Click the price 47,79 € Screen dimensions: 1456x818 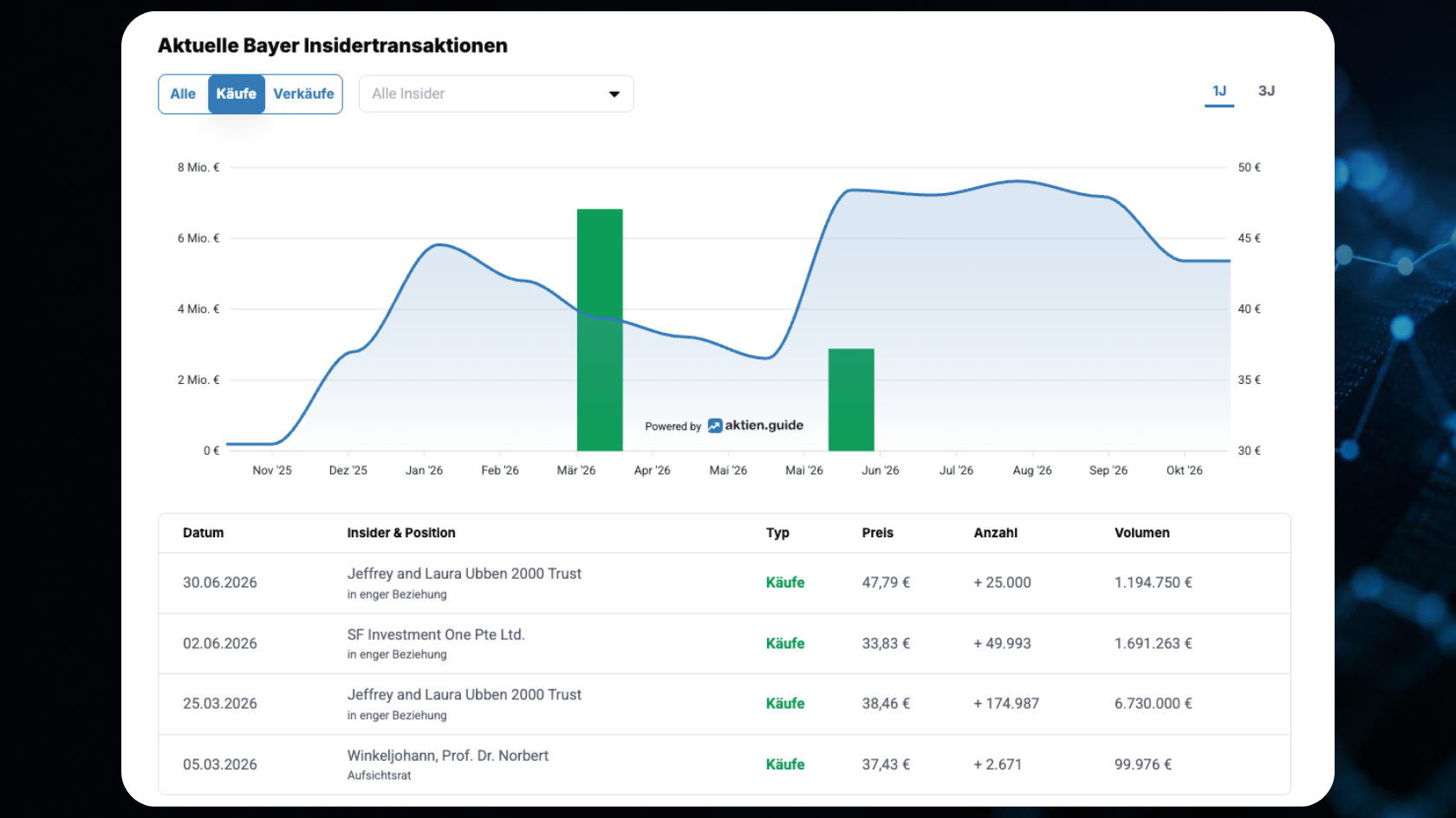click(886, 582)
